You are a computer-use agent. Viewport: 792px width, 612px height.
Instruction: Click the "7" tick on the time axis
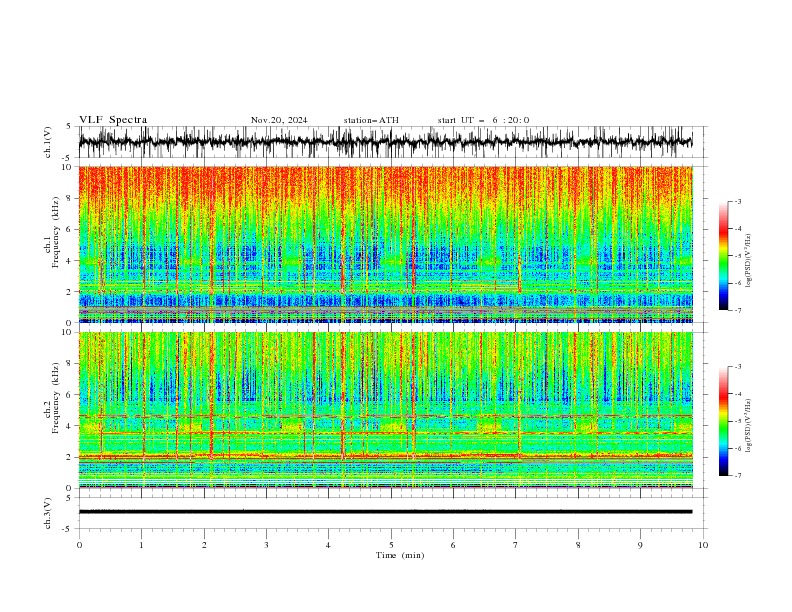click(x=516, y=545)
